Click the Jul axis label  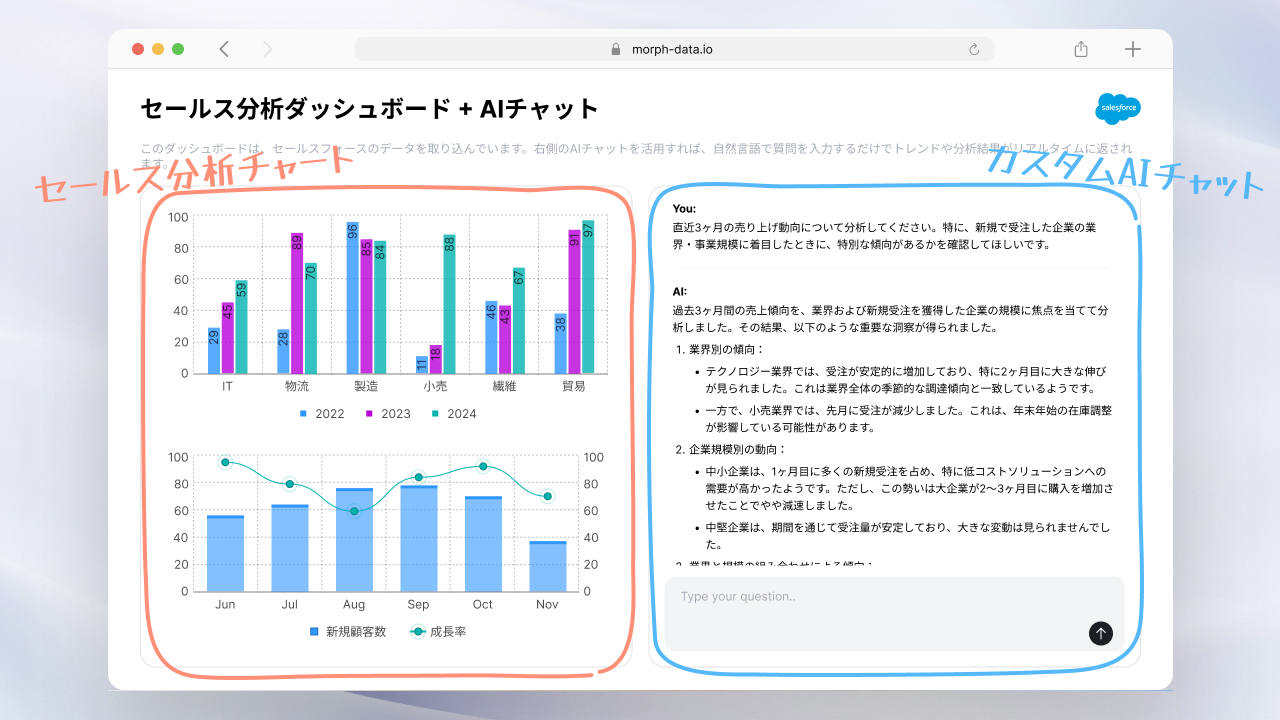click(289, 605)
